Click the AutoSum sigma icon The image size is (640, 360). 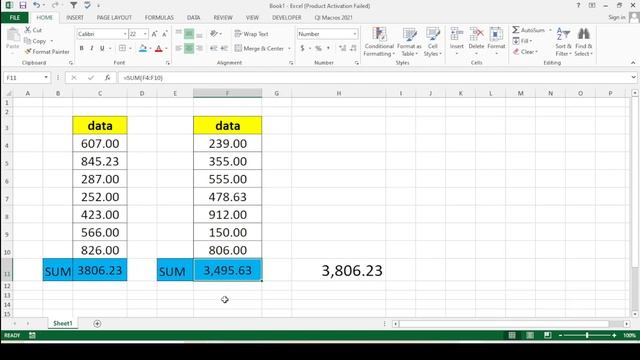coord(516,30)
